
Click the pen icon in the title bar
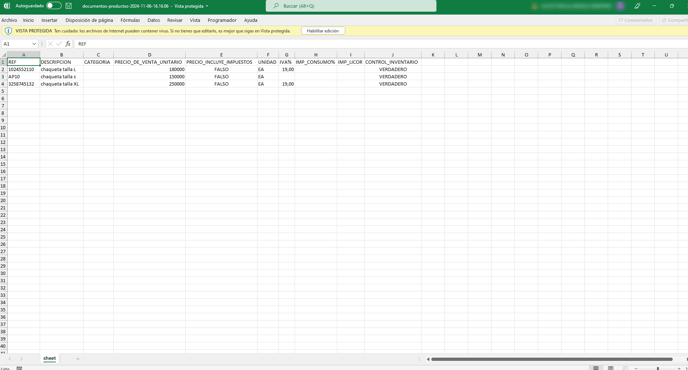tap(637, 6)
